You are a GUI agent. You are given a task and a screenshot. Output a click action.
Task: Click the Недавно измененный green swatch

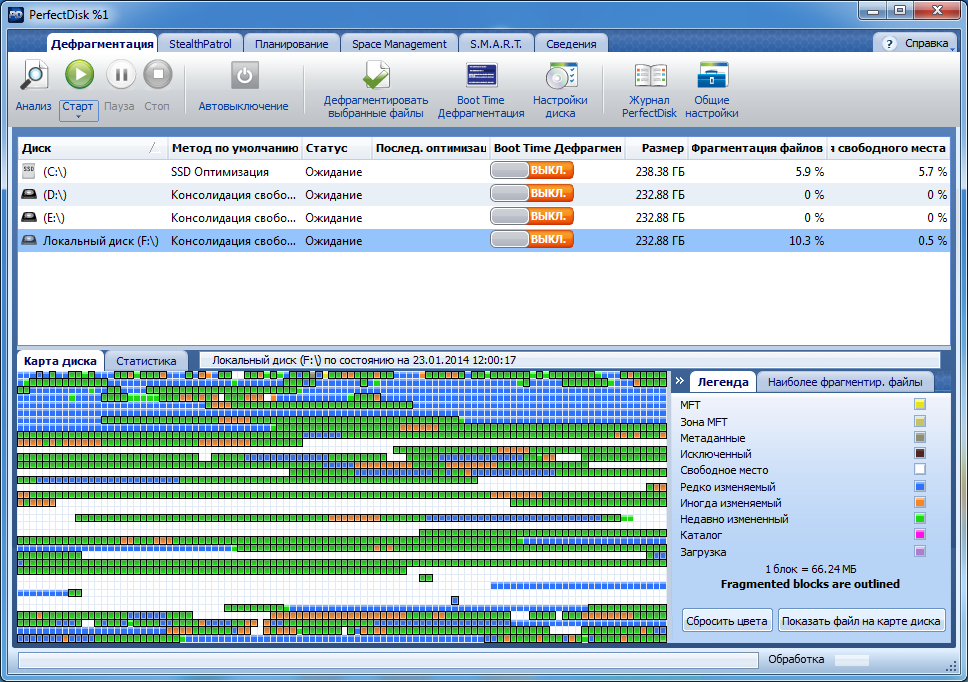(920, 518)
